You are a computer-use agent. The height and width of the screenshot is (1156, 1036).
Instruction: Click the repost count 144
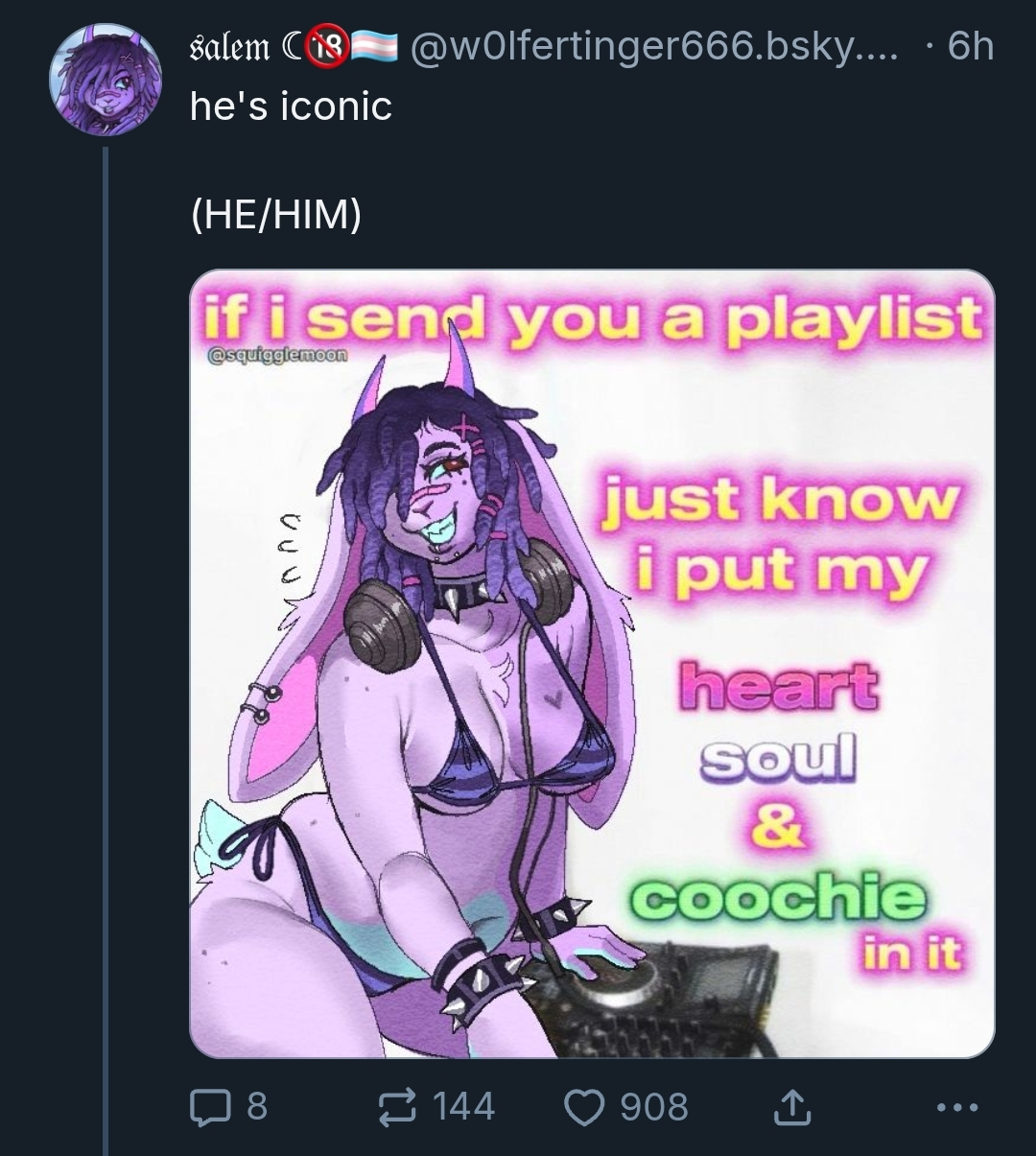pos(465,1107)
